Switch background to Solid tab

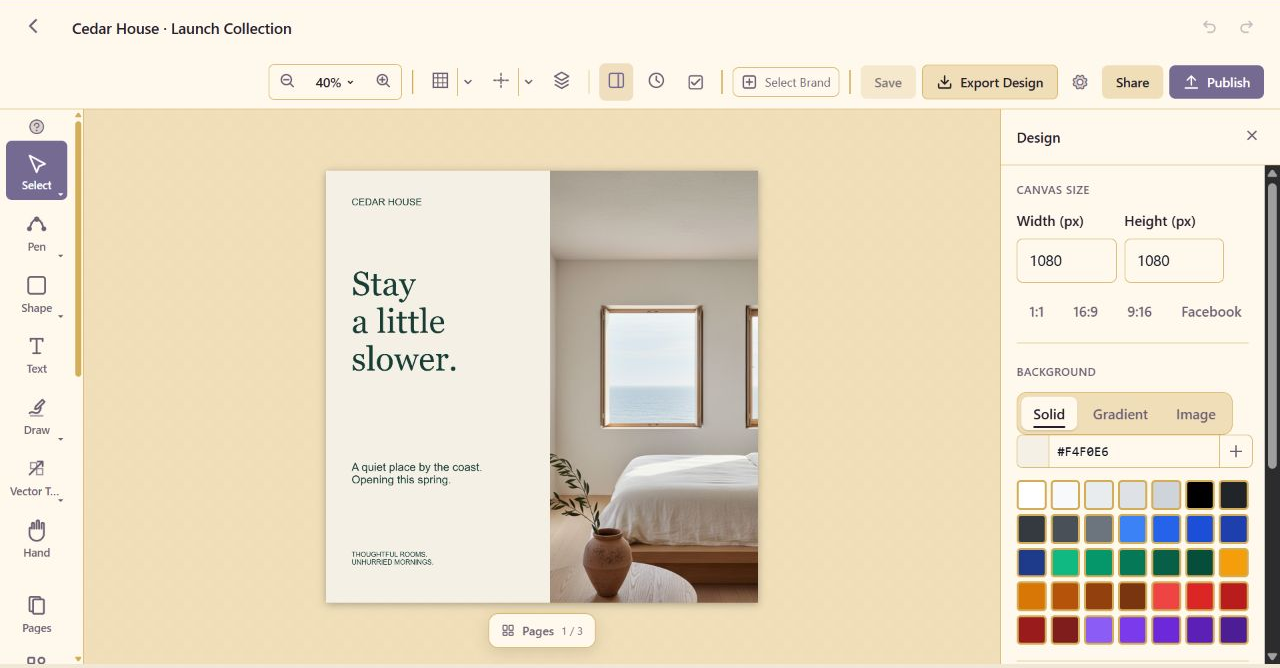[x=1049, y=414]
